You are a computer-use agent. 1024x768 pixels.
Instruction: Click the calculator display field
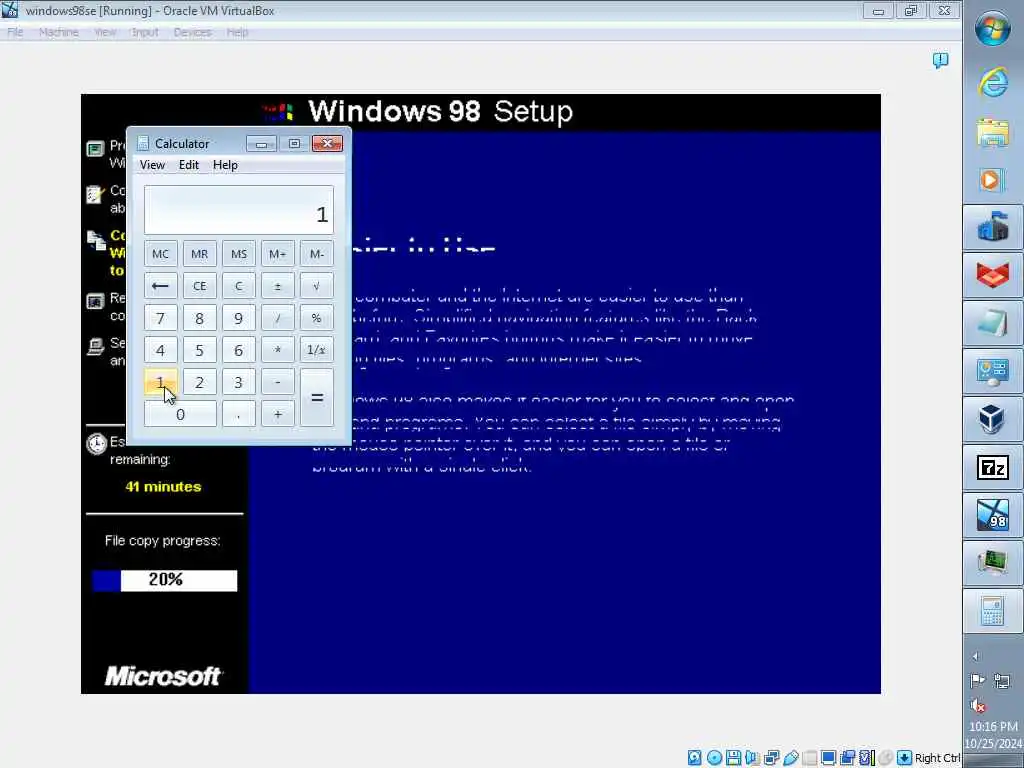click(x=239, y=210)
